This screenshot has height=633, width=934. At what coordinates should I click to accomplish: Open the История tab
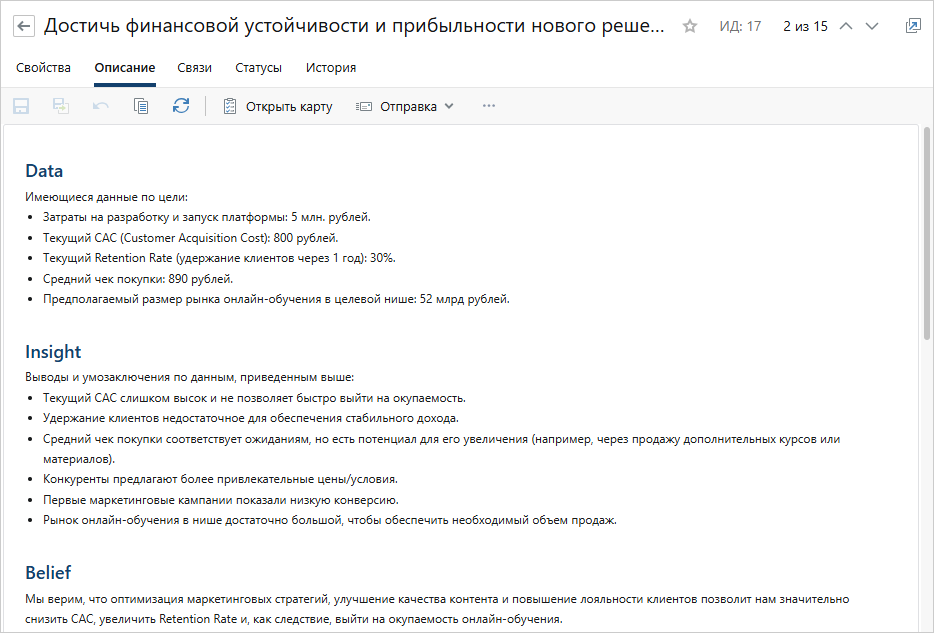coord(331,68)
